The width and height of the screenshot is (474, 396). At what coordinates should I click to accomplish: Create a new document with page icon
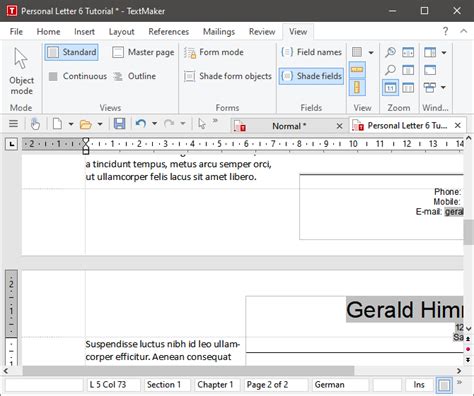pos(58,124)
